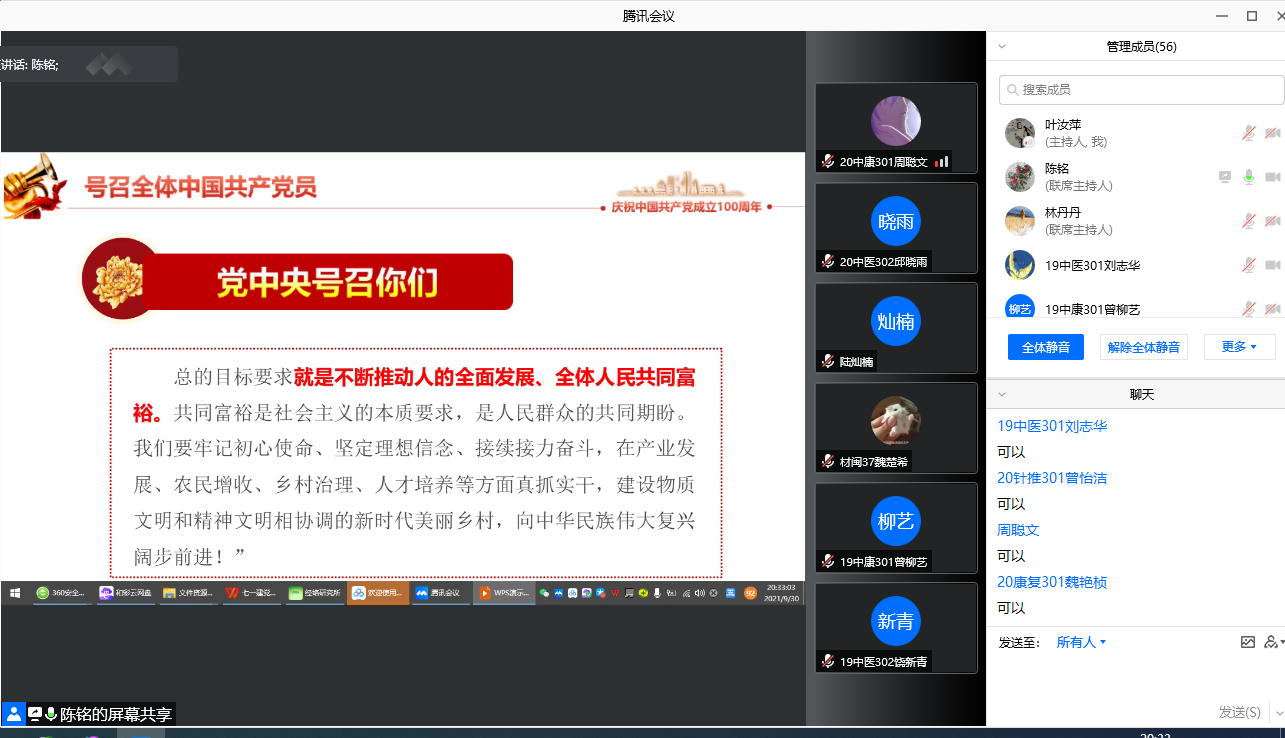Click 19中康301曾柳艺's muted microphone icon

click(x=1248, y=309)
